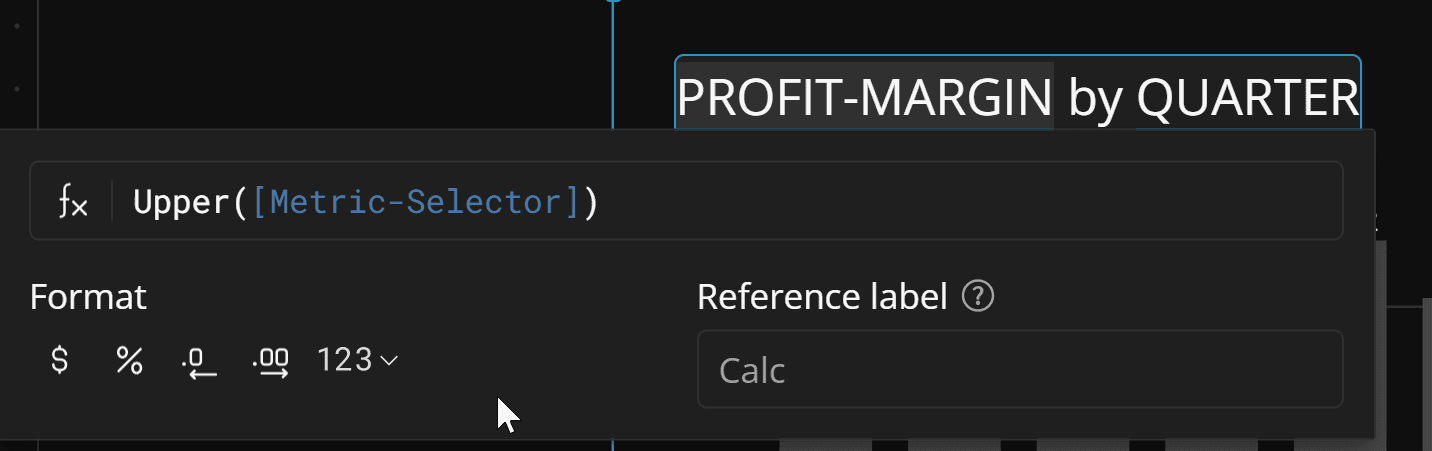Select the [Metric-Selector] reference in the formula
This screenshot has height=451, width=1432.
(x=415, y=203)
